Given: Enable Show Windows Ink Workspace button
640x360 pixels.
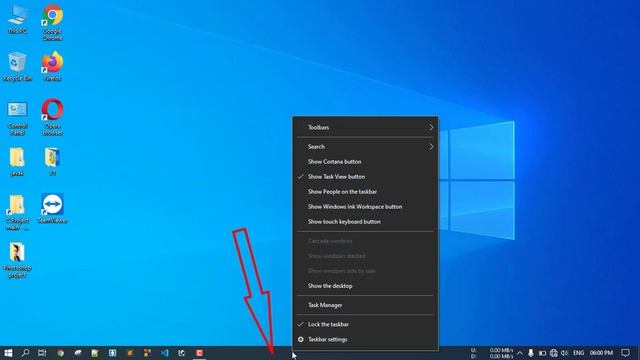Looking at the screenshot, I should tap(365, 207).
